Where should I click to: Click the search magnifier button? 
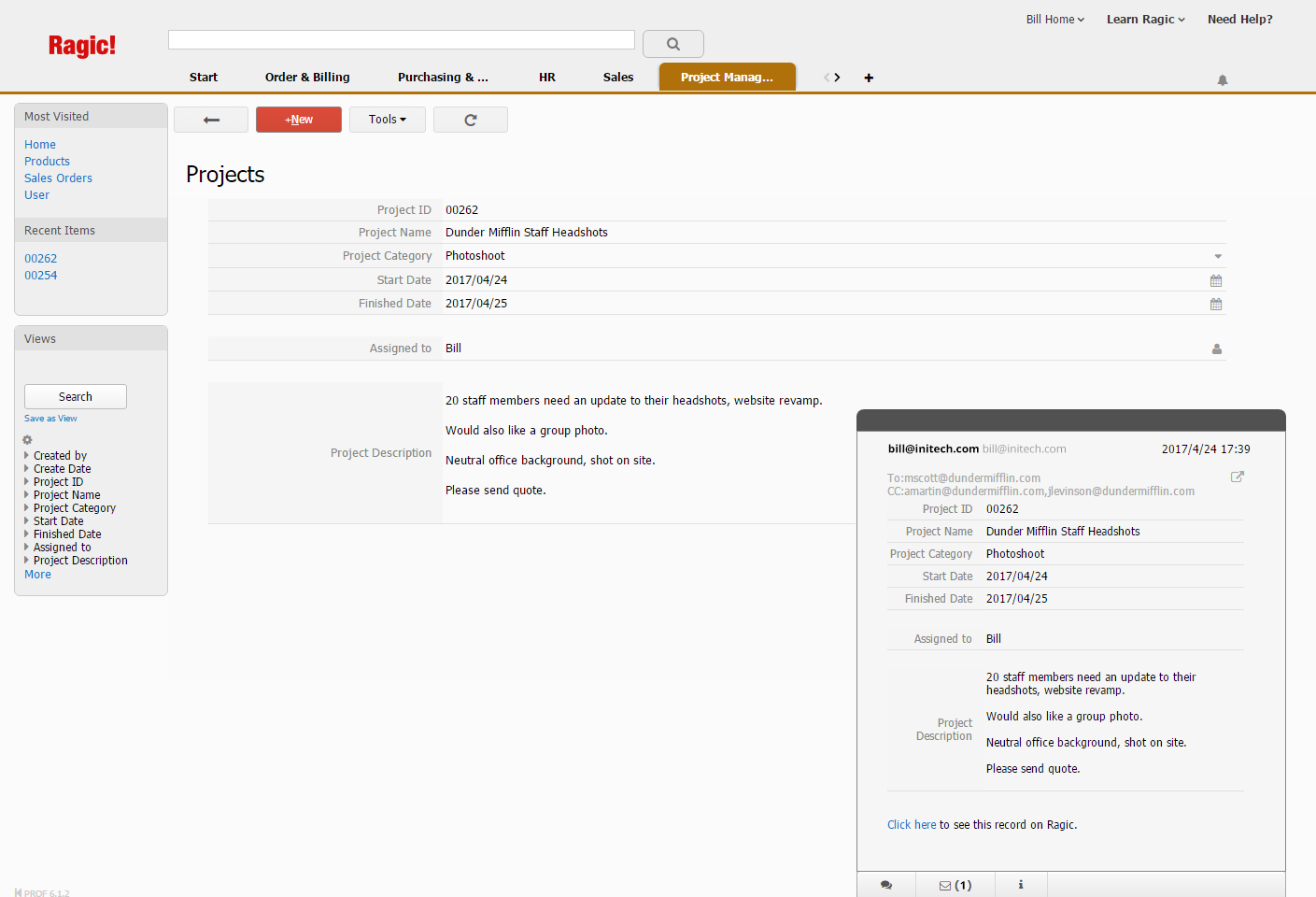click(672, 44)
